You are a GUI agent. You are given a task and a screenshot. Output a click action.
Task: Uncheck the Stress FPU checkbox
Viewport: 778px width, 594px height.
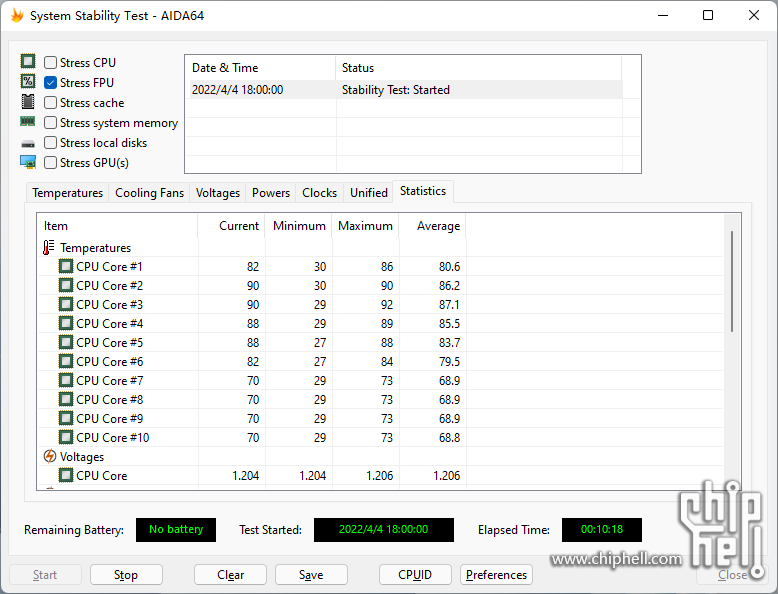click(x=50, y=83)
